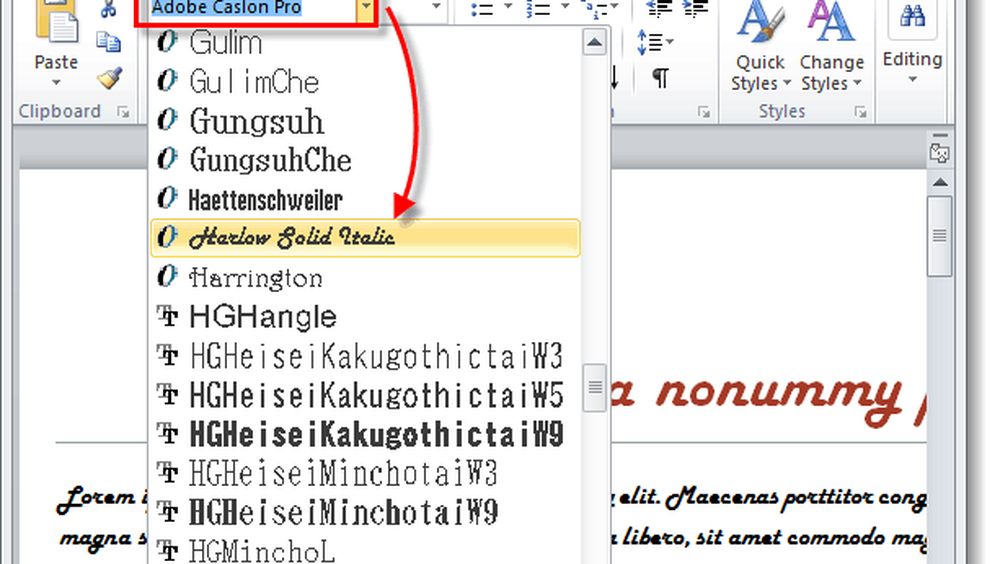
Task: Select Haettenschweiler from the font list
Action: [x=365, y=198]
